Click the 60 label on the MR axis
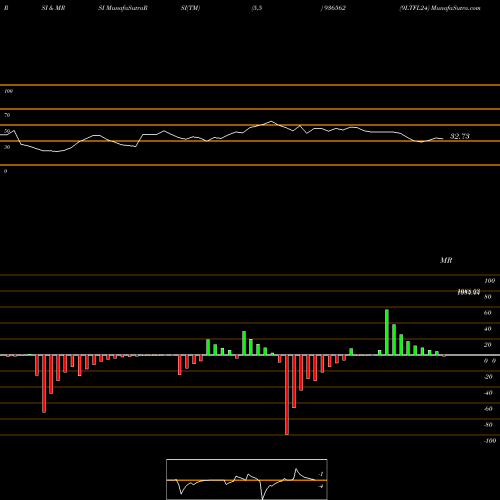This screenshot has height=500, width=500. [x=487, y=313]
